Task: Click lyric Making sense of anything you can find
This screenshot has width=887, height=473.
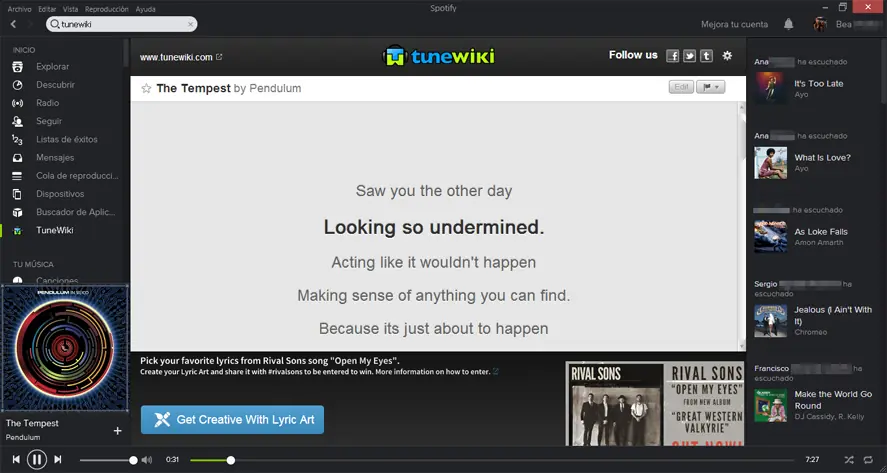Action: point(434,295)
